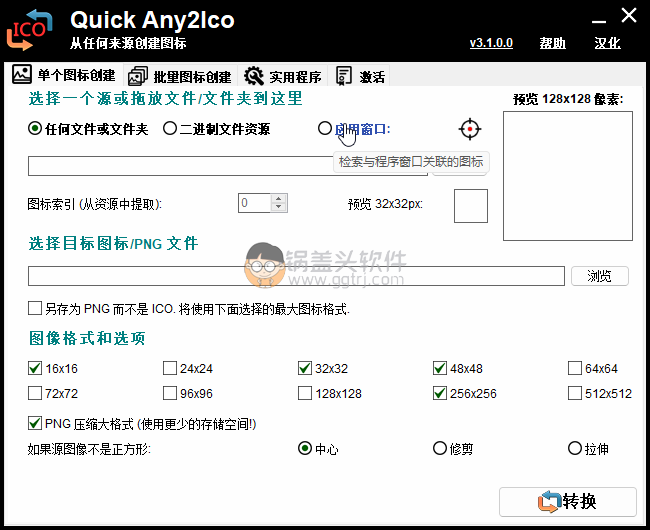Disable PNG 压缩大格式 checkbox
The width and height of the screenshot is (650, 530).
pyautogui.click(x=35, y=424)
